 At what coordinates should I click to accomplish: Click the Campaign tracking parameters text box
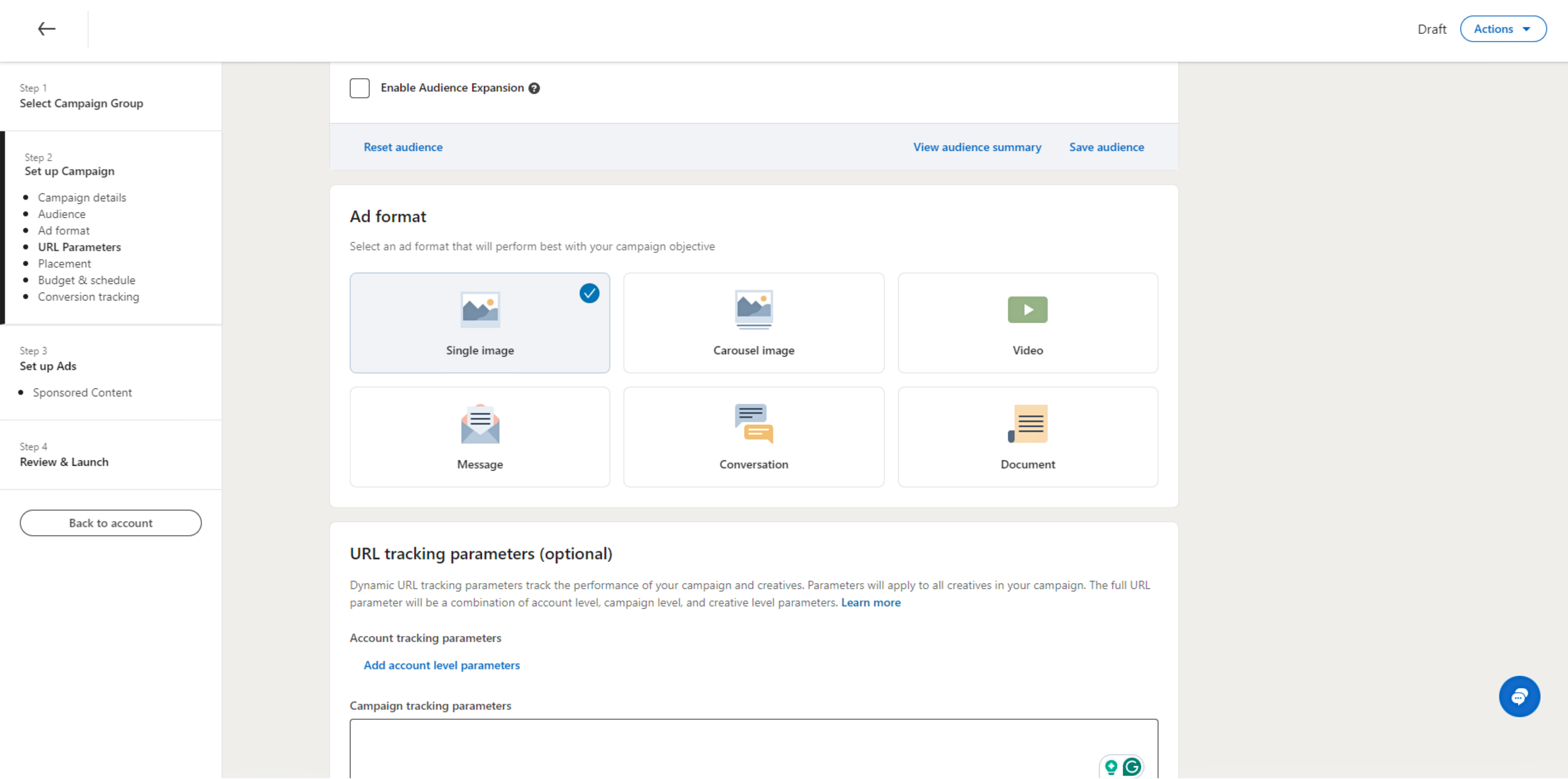tap(754, 749)
